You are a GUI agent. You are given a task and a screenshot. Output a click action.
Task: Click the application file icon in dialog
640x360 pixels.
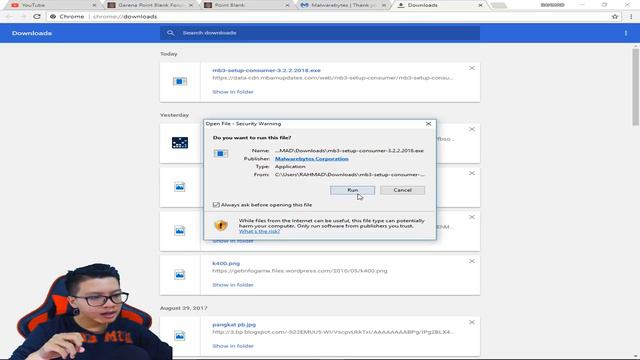coord(221,153)
